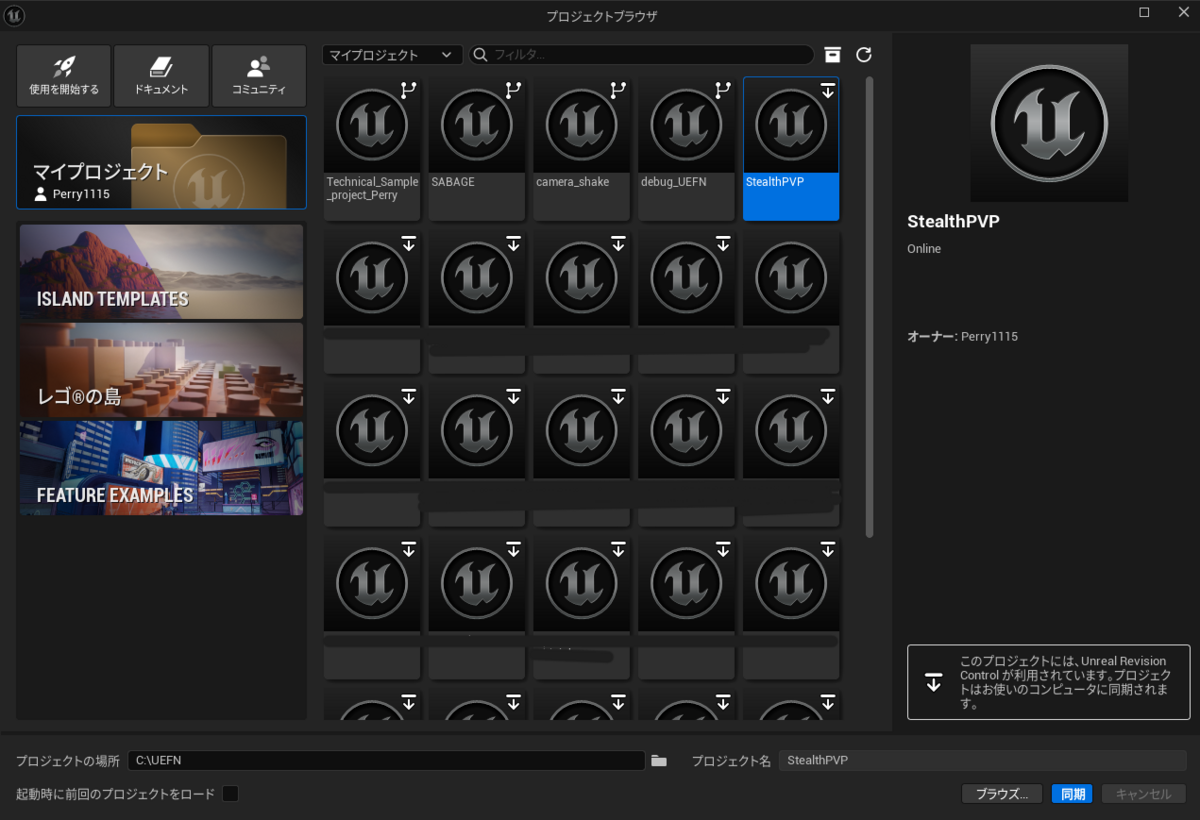Click the Unreal Engine logo in title bar
This screenshot has height=820, width=1200.
point(15,15)
